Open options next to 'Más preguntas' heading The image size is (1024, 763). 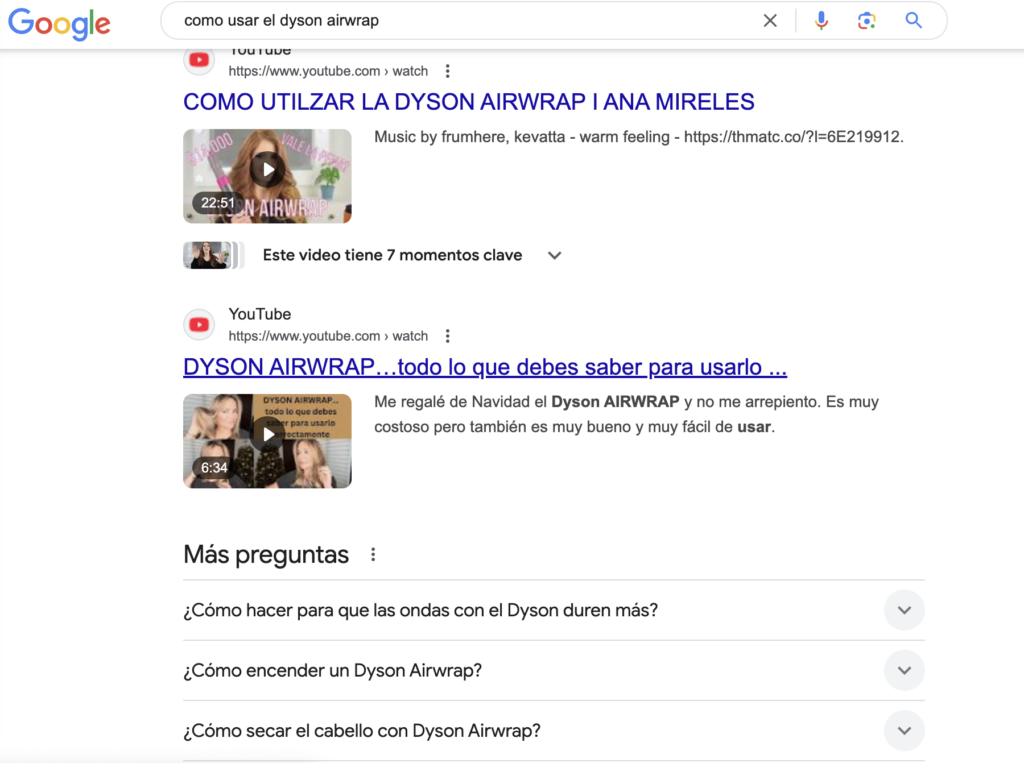[373, 555]
